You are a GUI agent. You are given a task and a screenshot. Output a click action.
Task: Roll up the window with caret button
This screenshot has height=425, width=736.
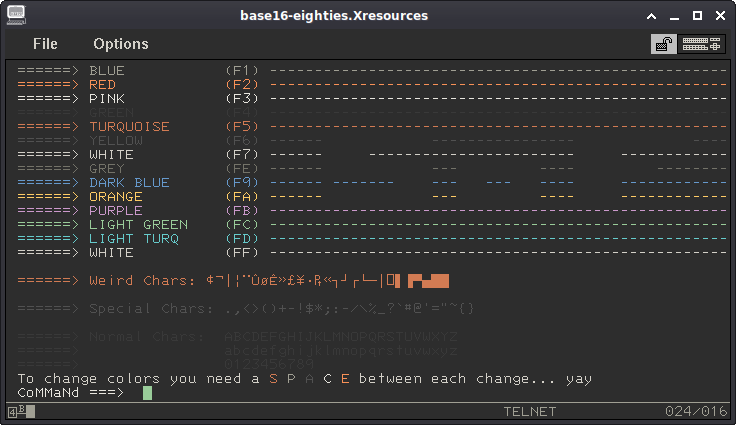coord(652,16)
